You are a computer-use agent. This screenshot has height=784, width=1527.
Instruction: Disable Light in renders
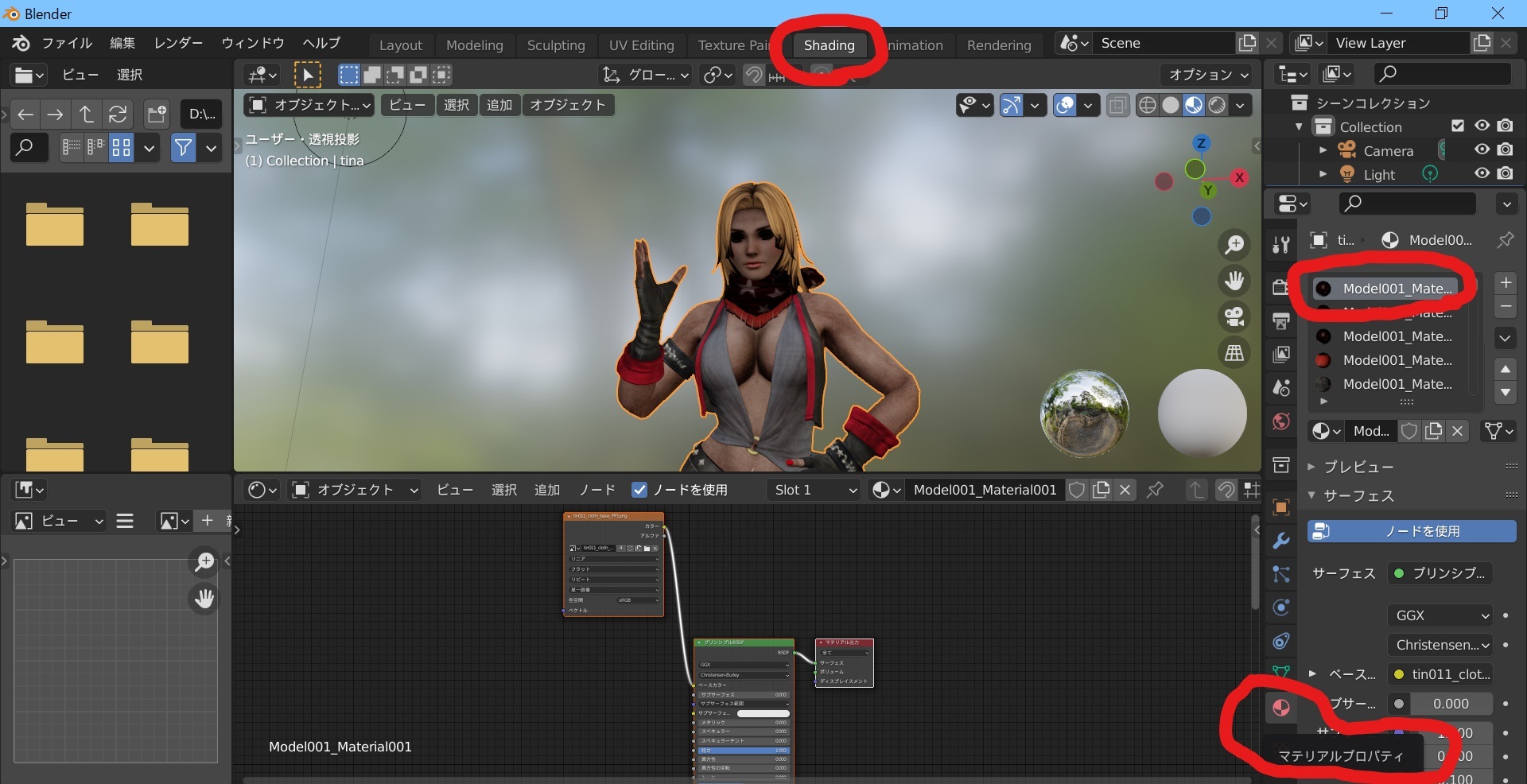[1505, 173]
